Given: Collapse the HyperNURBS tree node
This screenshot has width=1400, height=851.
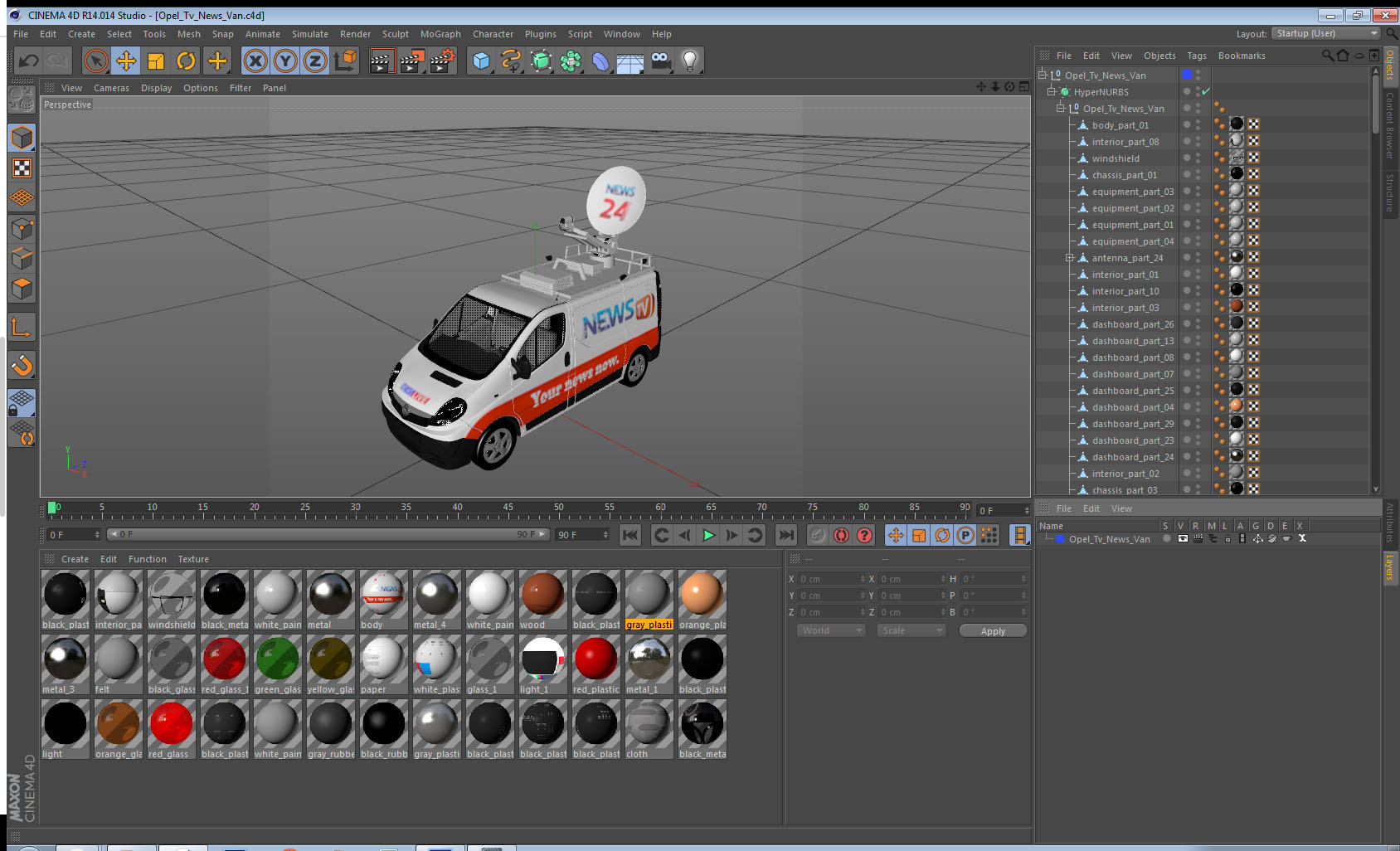Looking at the screenshot, I should 1051,91.
